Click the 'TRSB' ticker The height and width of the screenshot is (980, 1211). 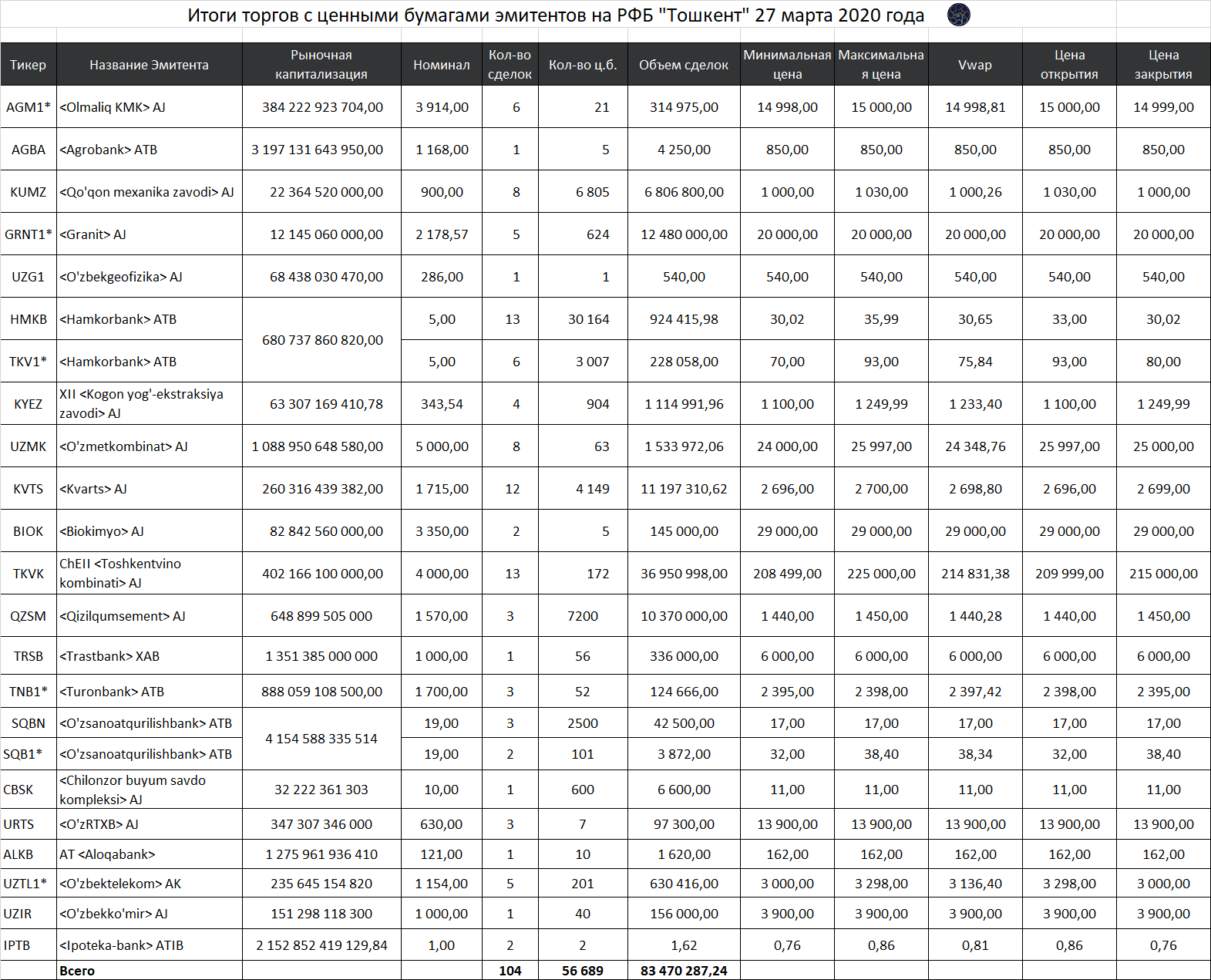[x=29, y=656]
